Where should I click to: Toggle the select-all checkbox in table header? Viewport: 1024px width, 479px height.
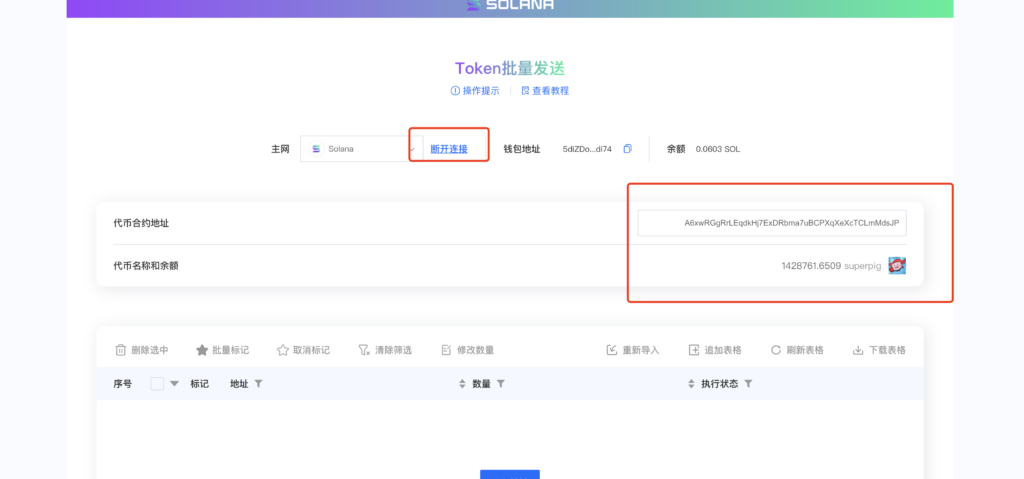point(157,384)
